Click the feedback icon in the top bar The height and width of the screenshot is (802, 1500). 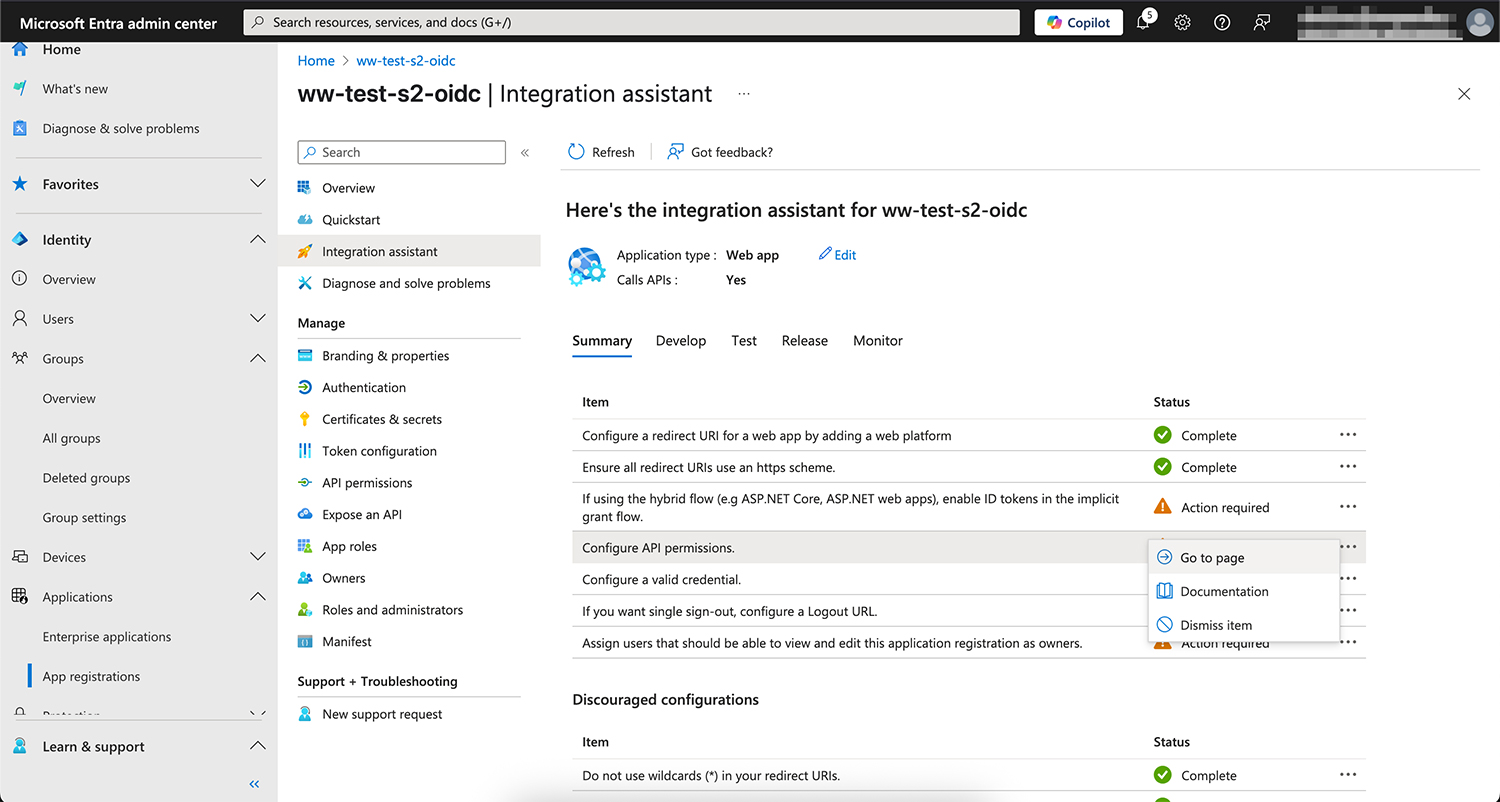[1261, 21]
